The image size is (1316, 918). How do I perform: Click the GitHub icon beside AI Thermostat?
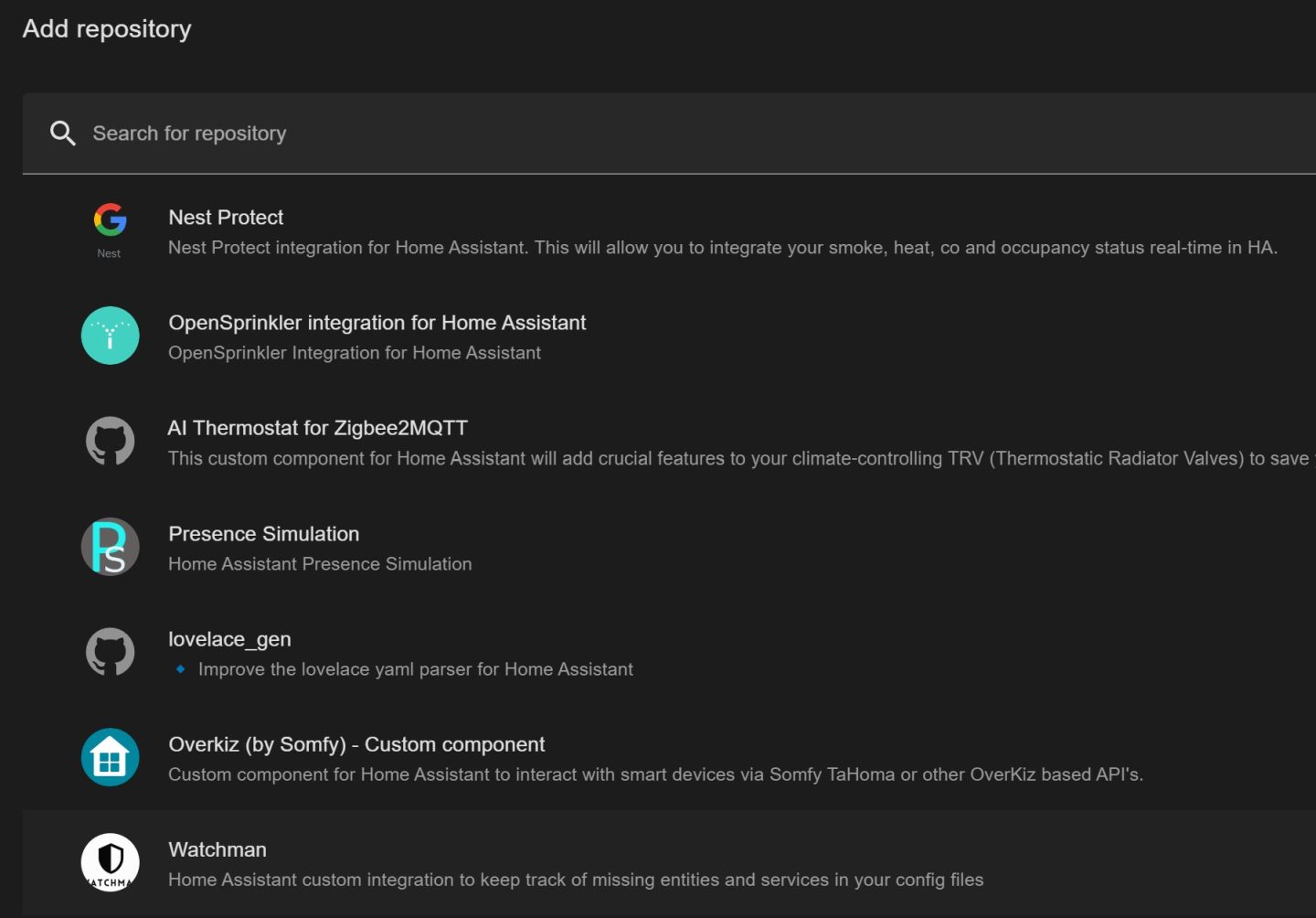coord(110,441)
